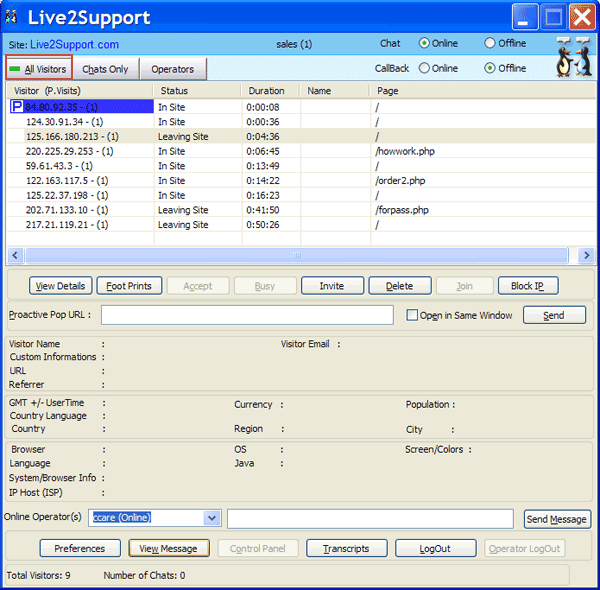This screenshot has width=600, height=590.
Task: Enable Open in Same Window checkbox
Action: tap(412, 315)
